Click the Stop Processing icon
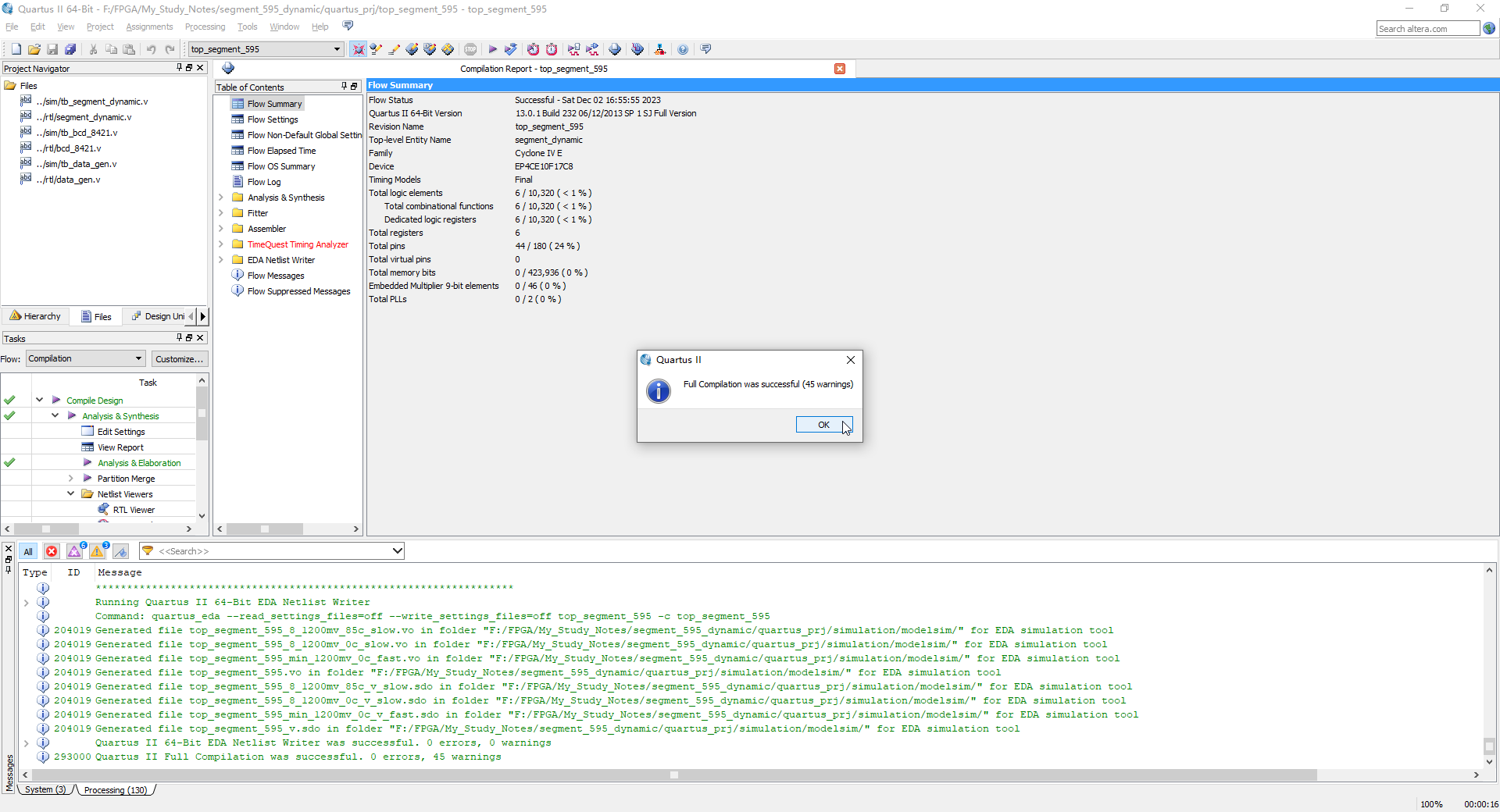The image size is (1500, 812). point(470,49)
